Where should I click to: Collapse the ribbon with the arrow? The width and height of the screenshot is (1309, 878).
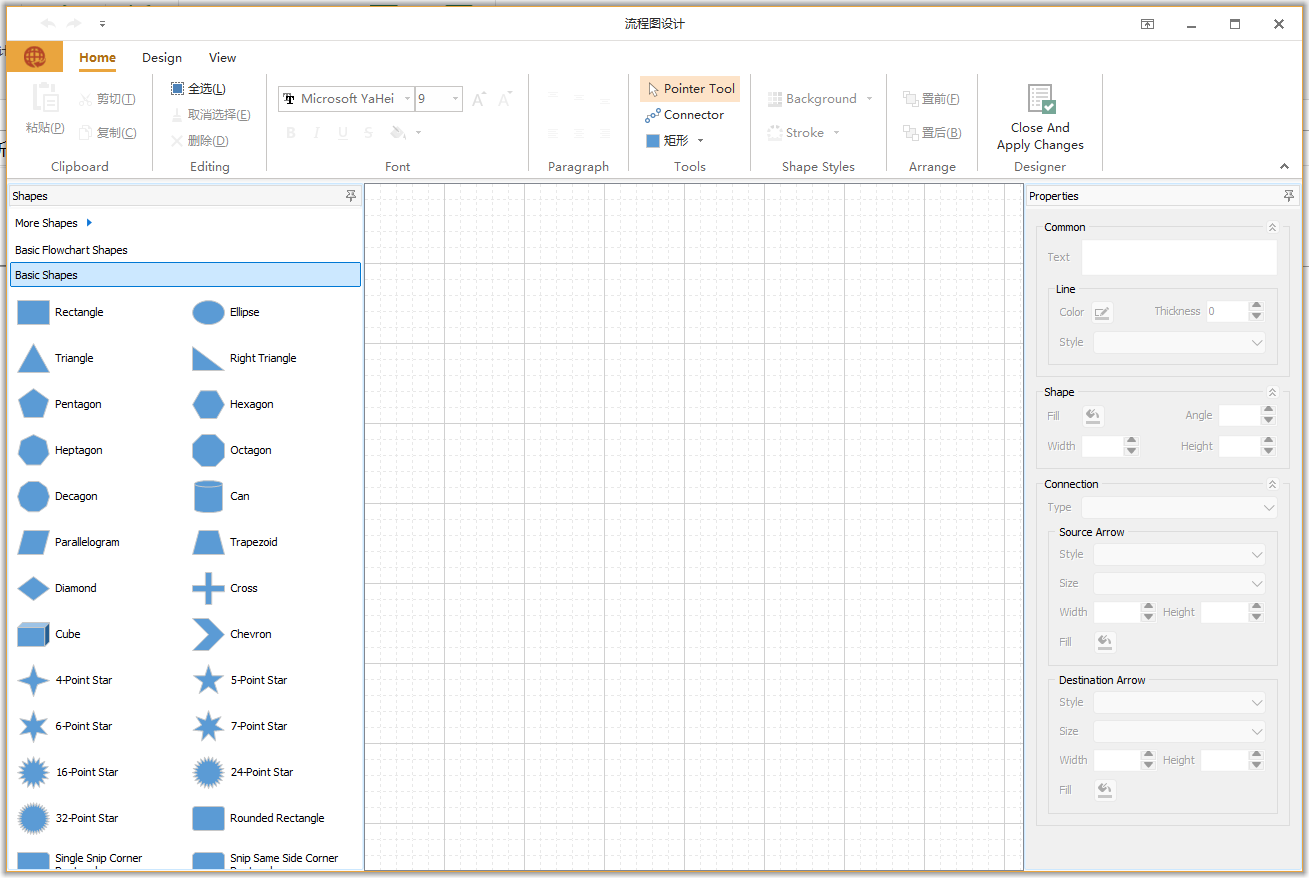[1284, 167]
